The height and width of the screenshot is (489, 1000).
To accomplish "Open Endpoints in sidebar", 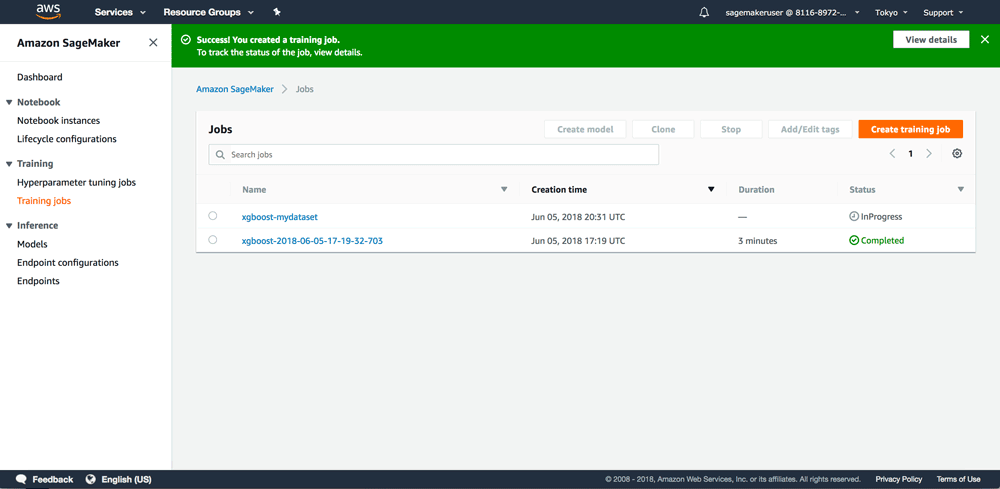I will pyautogui.click(x=38, y=281).
